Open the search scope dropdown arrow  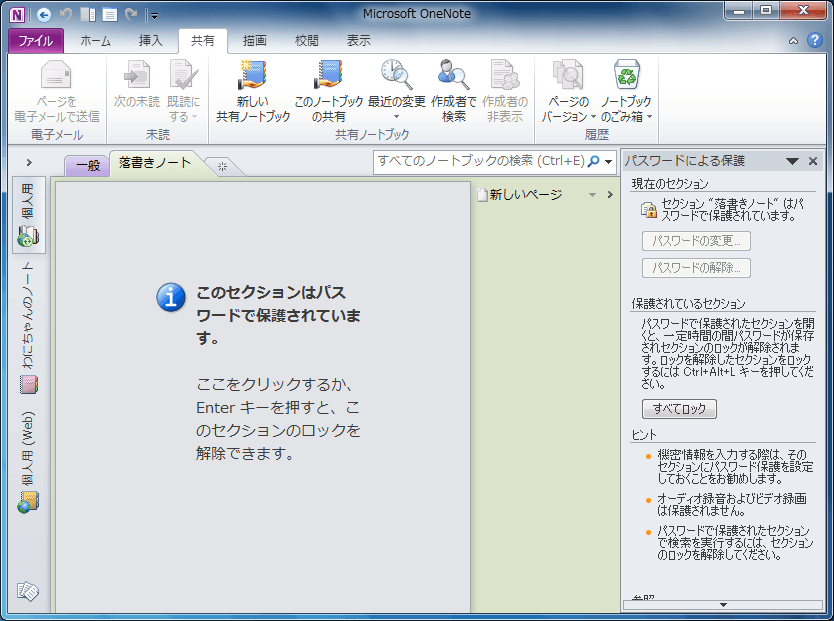click(x=608, y=162)
